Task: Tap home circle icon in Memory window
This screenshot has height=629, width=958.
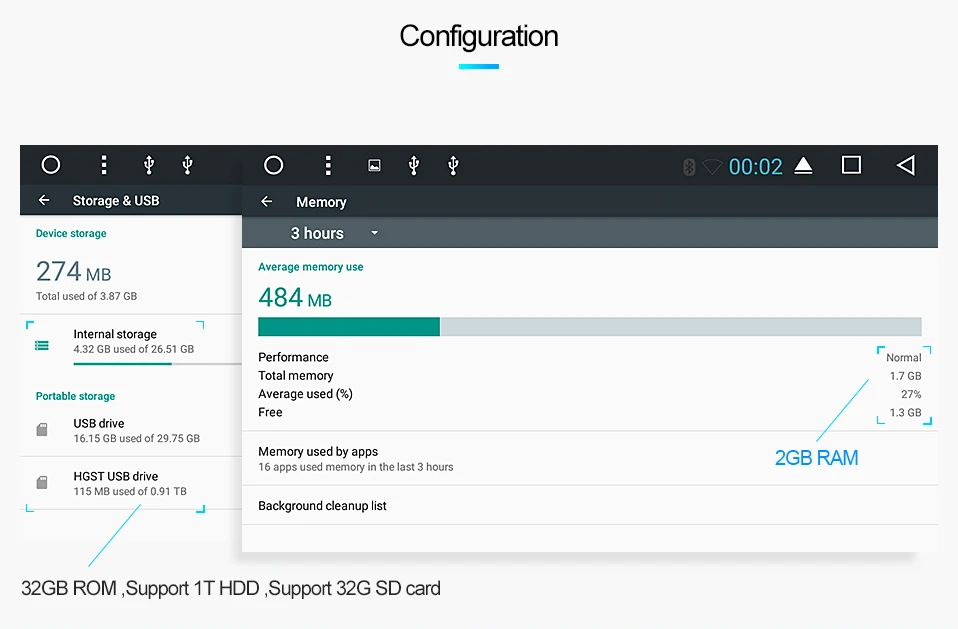Action: 274,165
